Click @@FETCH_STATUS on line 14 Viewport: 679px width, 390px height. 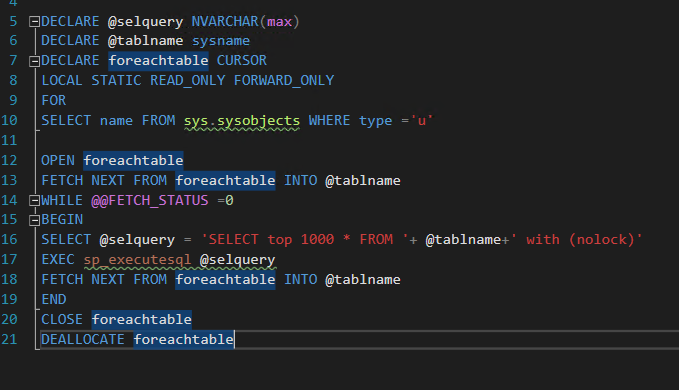150,200
